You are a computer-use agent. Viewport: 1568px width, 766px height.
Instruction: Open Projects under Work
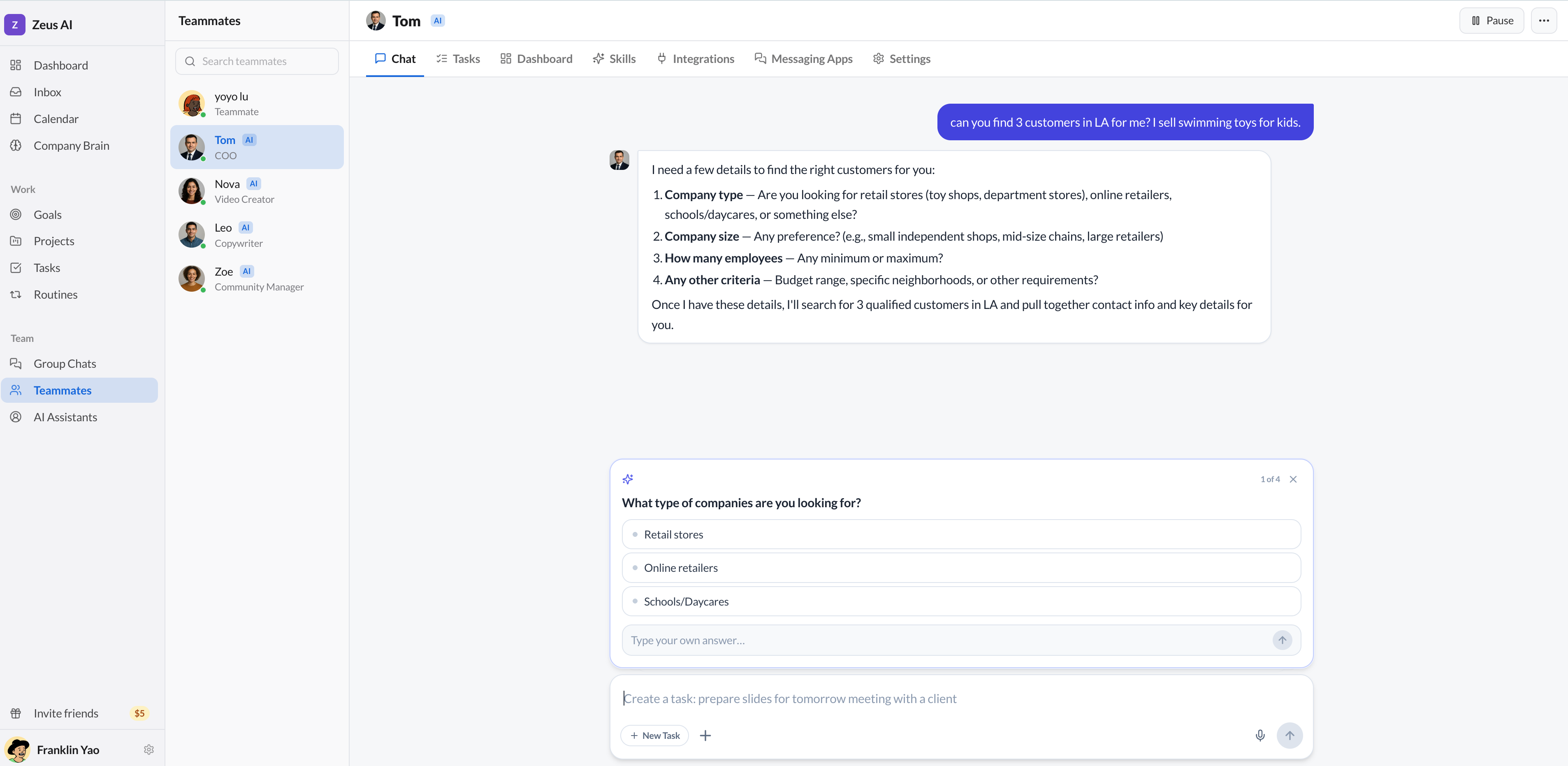tap(79, 241)
